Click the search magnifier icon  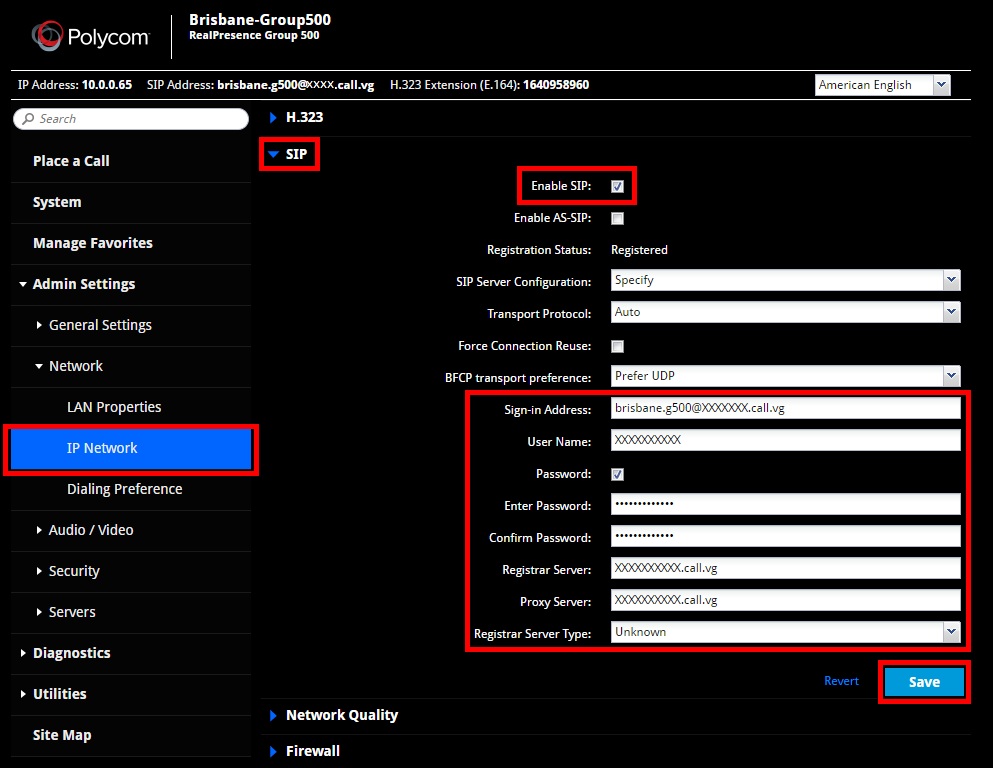coord(28,119)
